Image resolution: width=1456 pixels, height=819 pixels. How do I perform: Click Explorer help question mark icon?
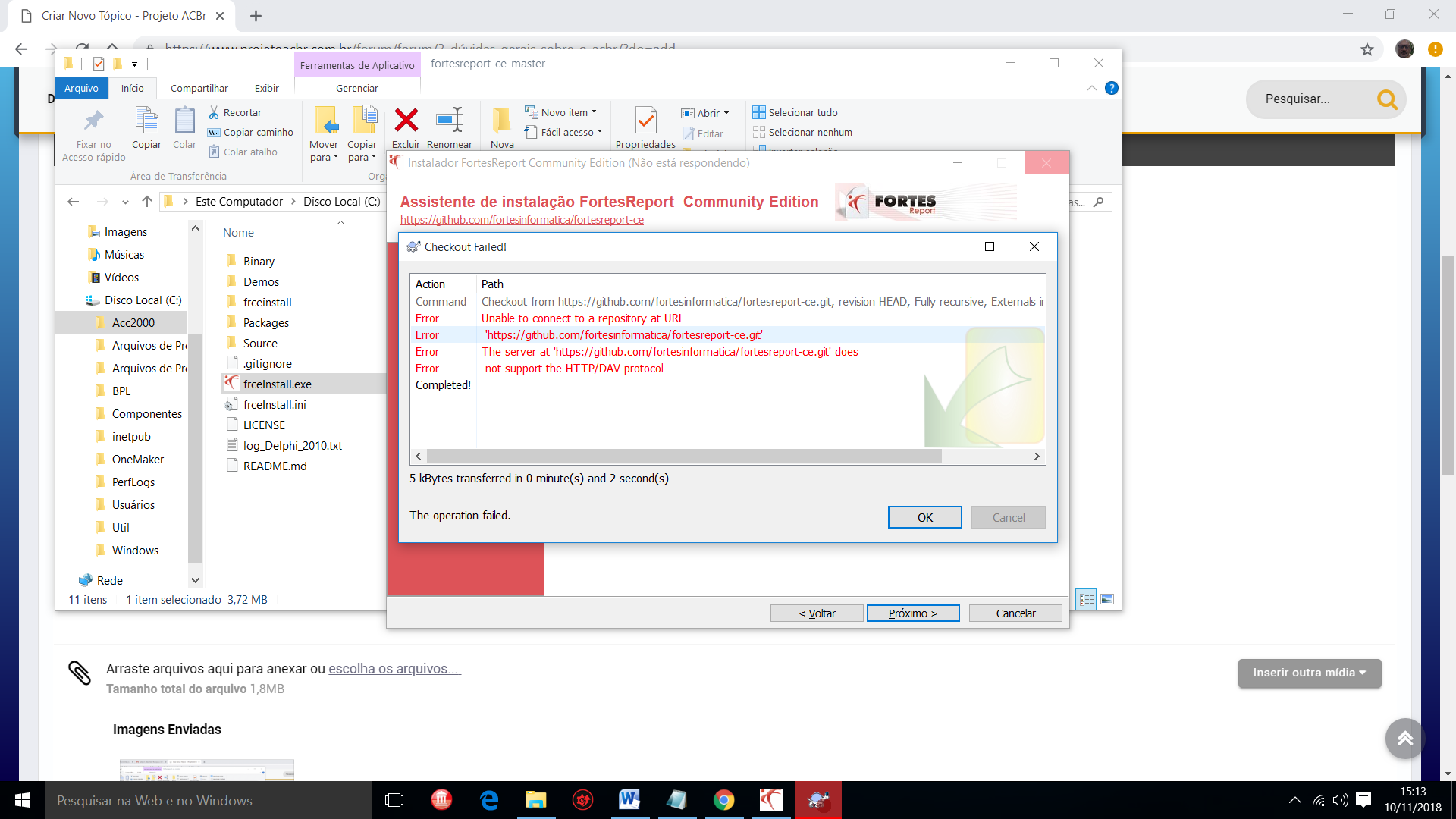click(1111, 88)
